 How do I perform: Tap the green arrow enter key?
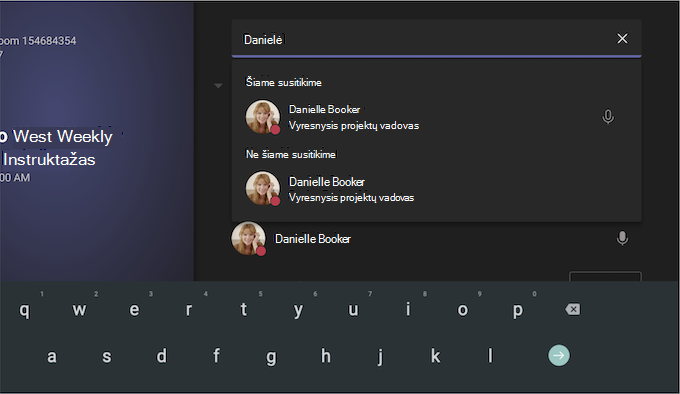coord(559,355)
